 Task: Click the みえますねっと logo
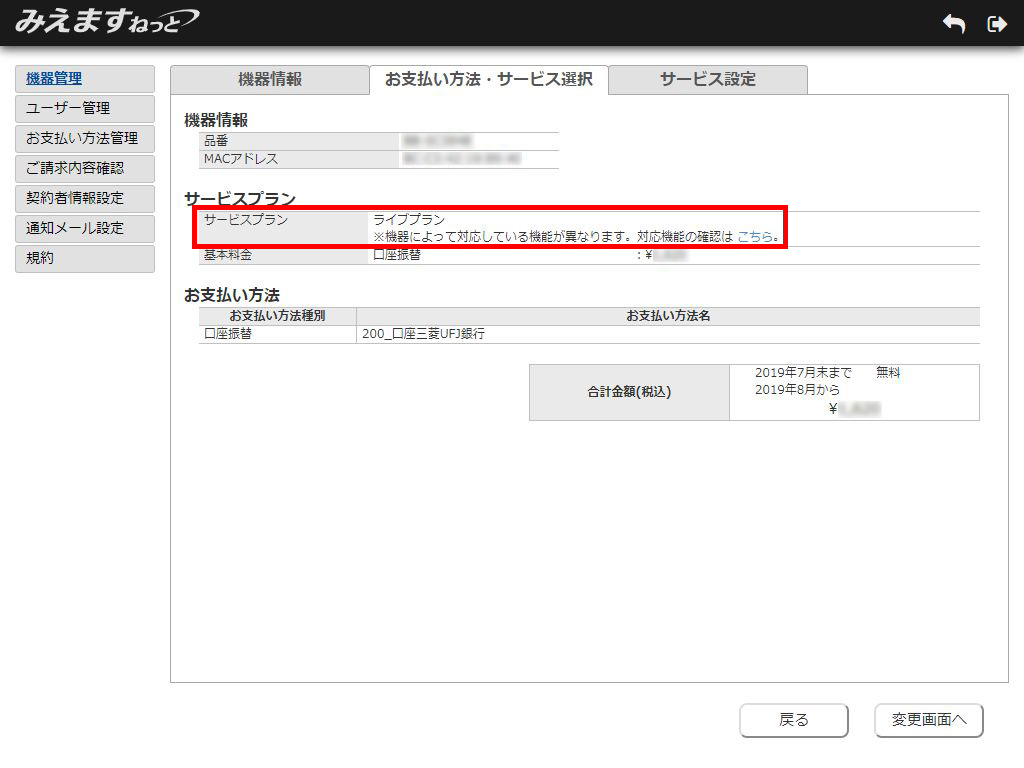106,22
